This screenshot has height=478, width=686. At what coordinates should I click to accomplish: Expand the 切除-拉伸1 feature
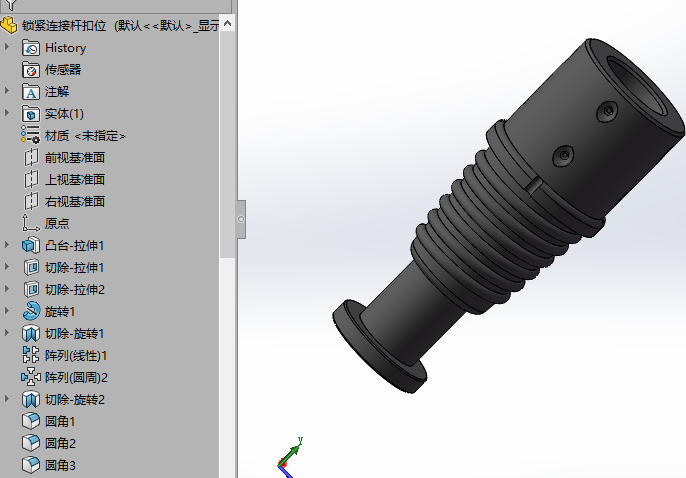pyautogui.click(x=7, y=267)
